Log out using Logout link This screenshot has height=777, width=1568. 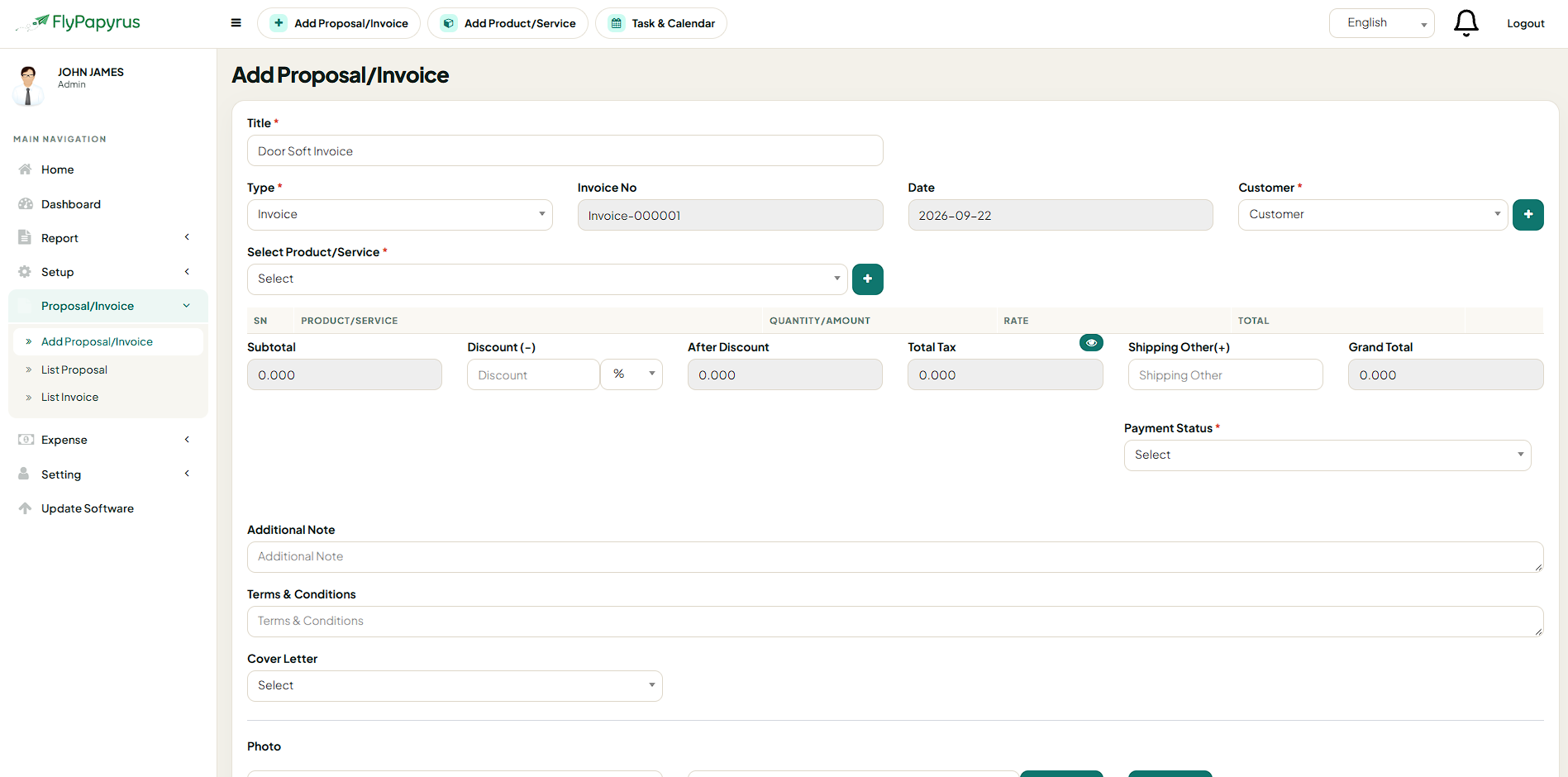pos(1526,23)
